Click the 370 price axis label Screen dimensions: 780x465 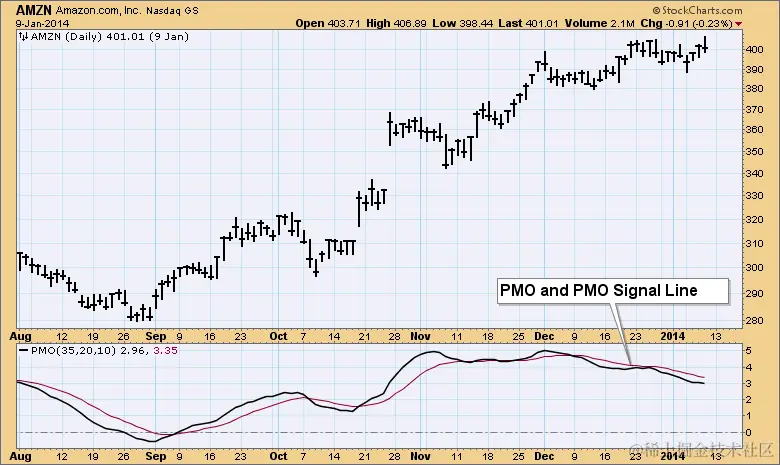click(x=754, y=109)
